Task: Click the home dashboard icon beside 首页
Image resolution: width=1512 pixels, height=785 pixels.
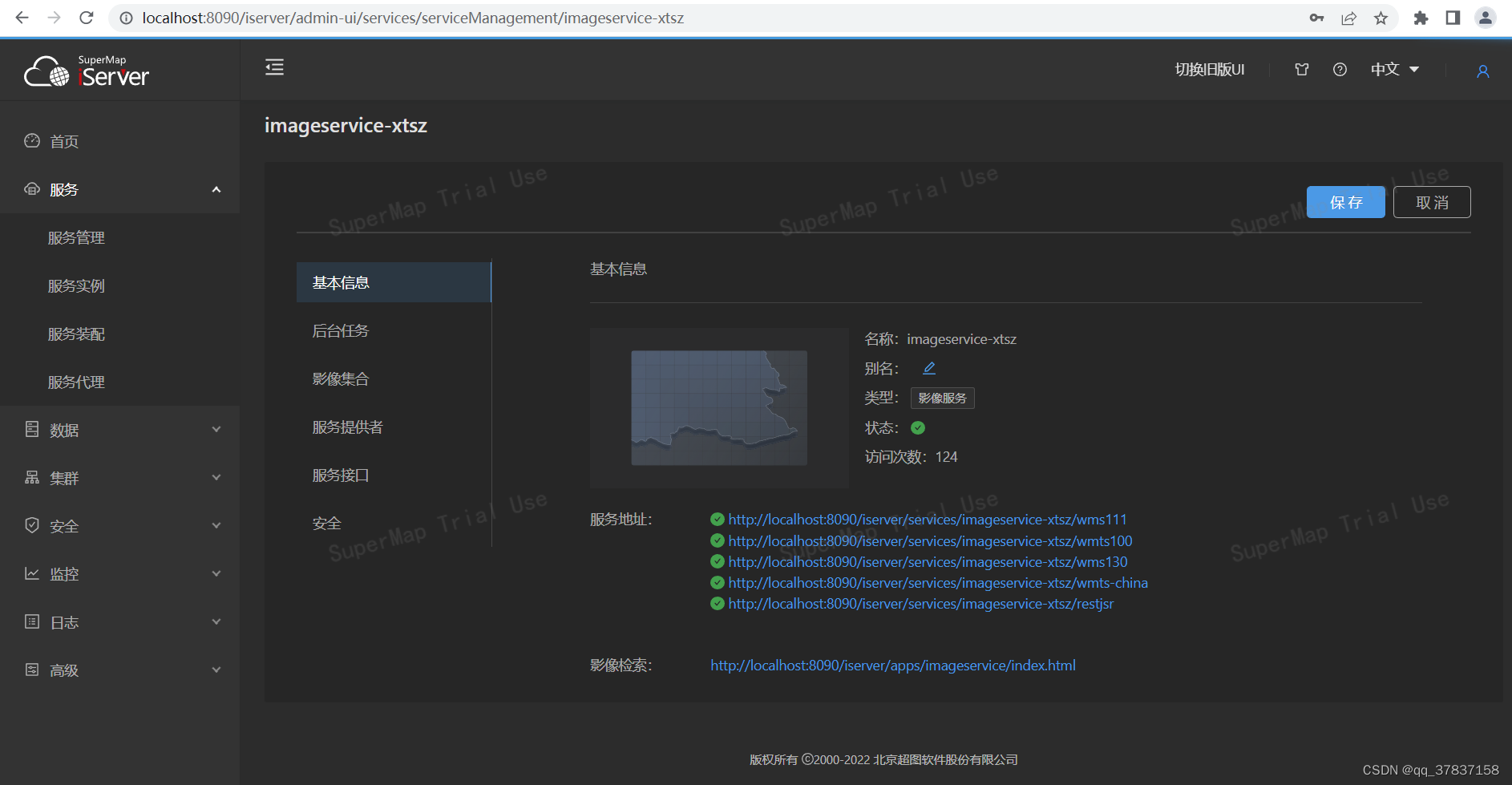Action: click(x=32, y=141)
